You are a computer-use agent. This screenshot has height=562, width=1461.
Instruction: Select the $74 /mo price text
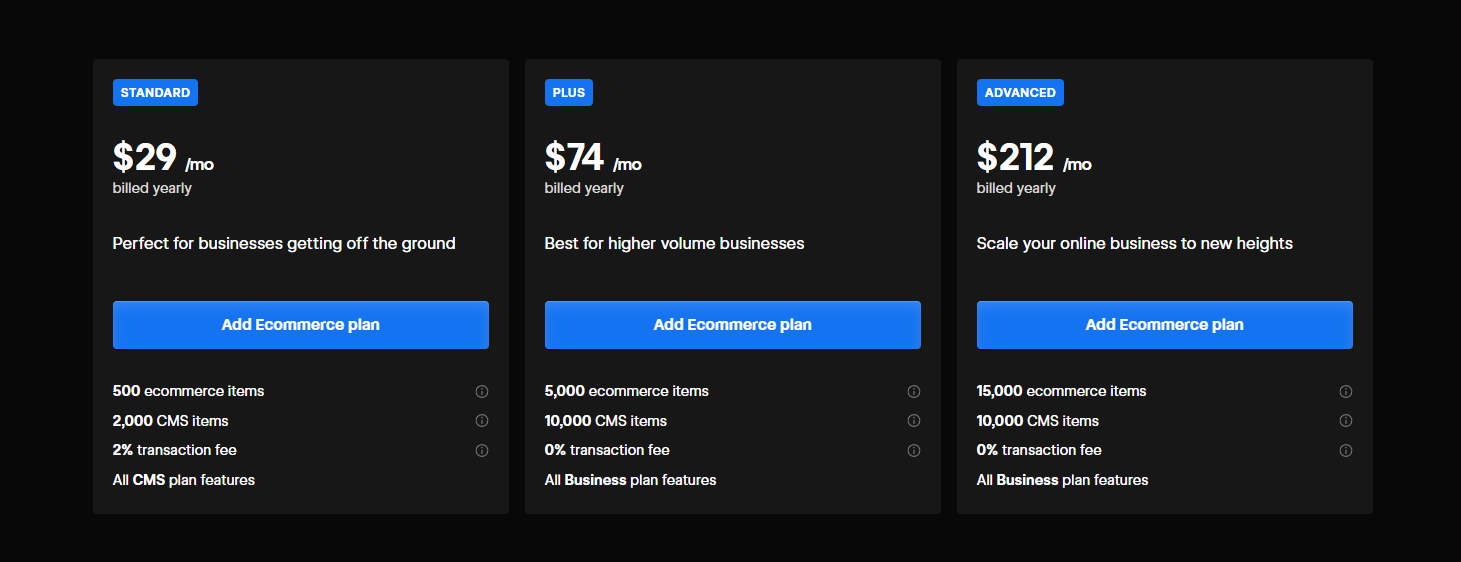tap(593, 158)
